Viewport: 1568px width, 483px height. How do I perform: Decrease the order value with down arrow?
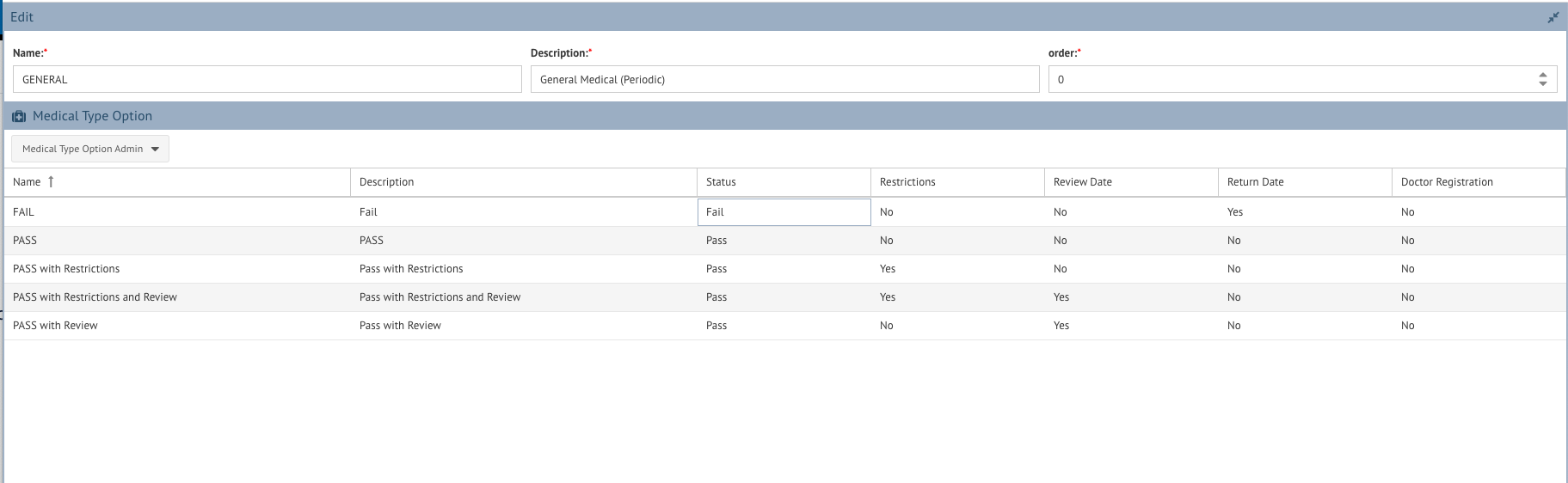pyautogui.click(x=1542, y=83)
